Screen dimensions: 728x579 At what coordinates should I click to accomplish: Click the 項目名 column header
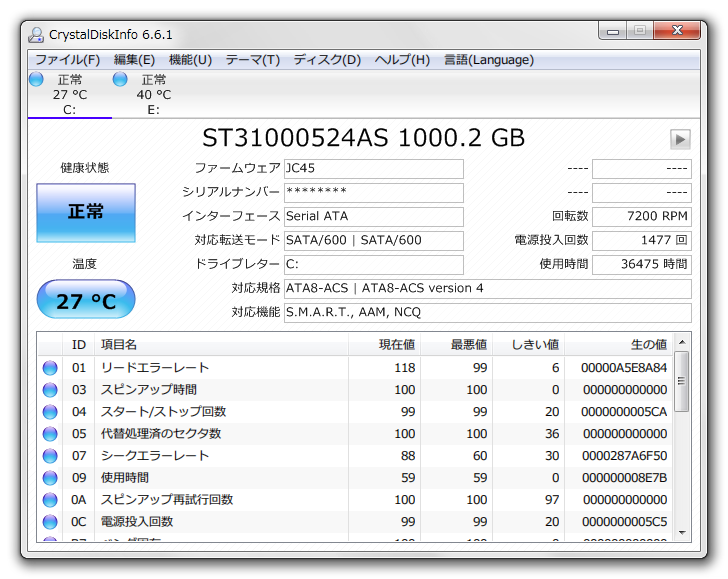coord(221,345)
